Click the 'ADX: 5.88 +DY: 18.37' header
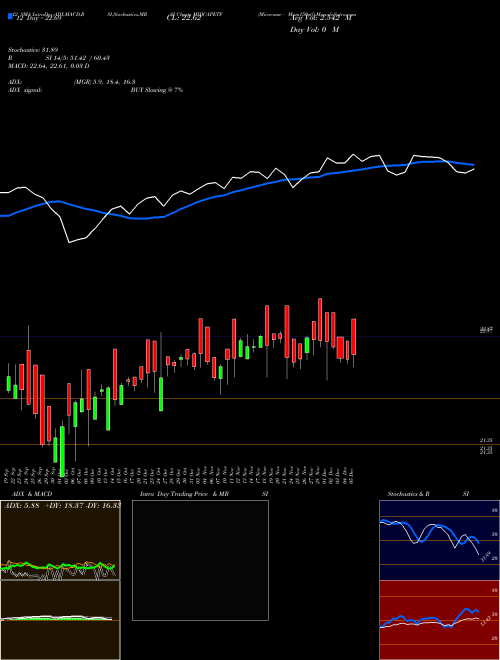Viewport: 500px width, 660px height. (x=42, y=505)
